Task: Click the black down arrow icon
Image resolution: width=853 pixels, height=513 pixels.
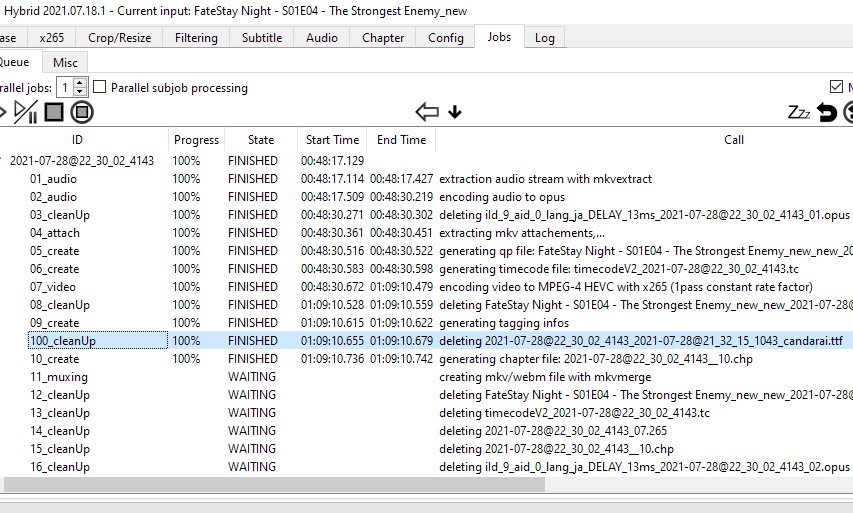Action: tap(455, 112)
